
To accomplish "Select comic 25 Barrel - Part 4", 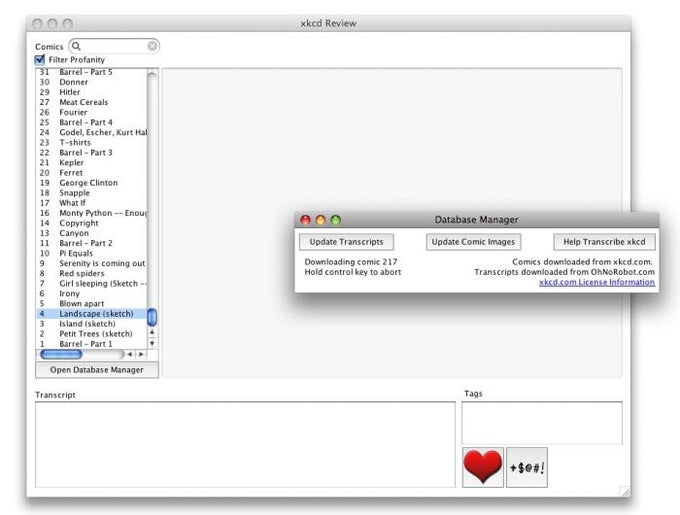I will 92,122.
